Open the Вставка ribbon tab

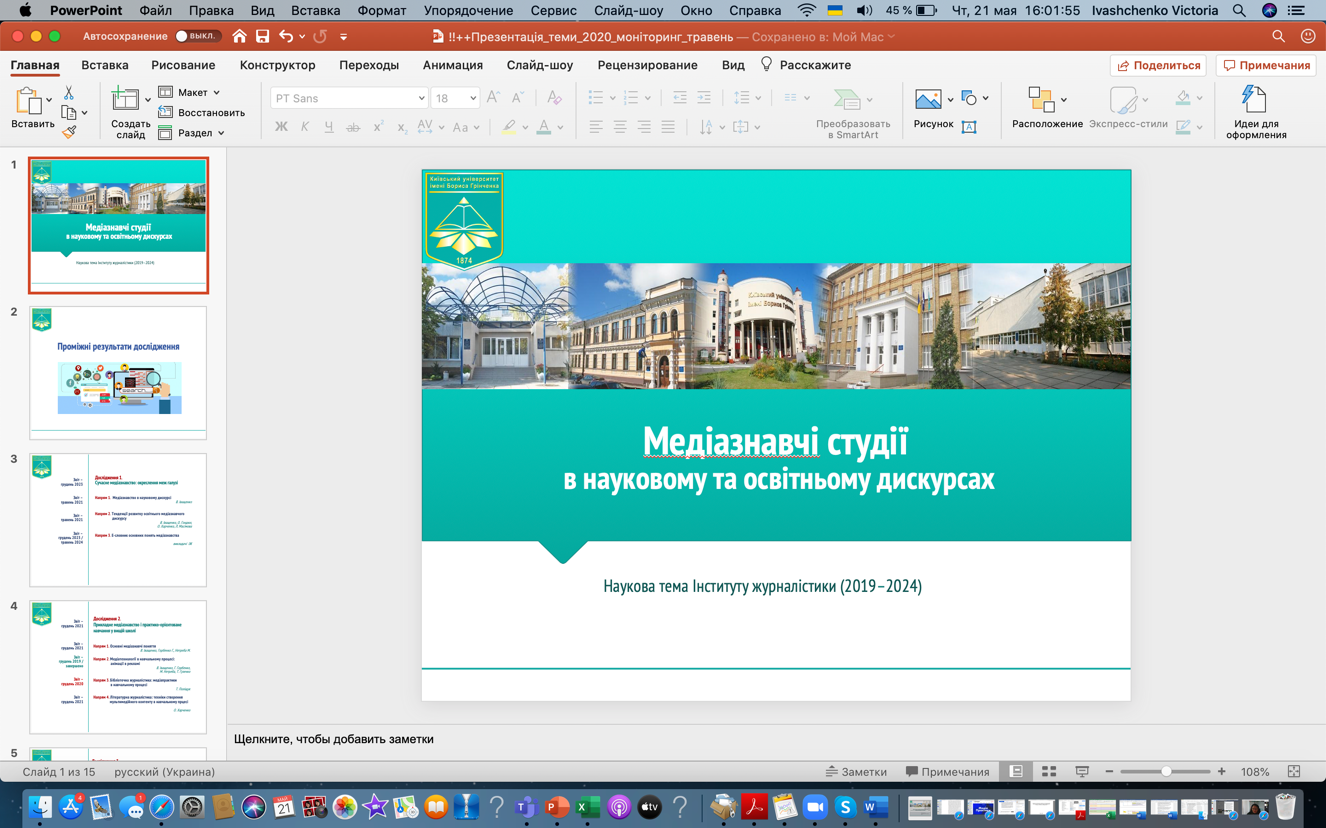105,65
